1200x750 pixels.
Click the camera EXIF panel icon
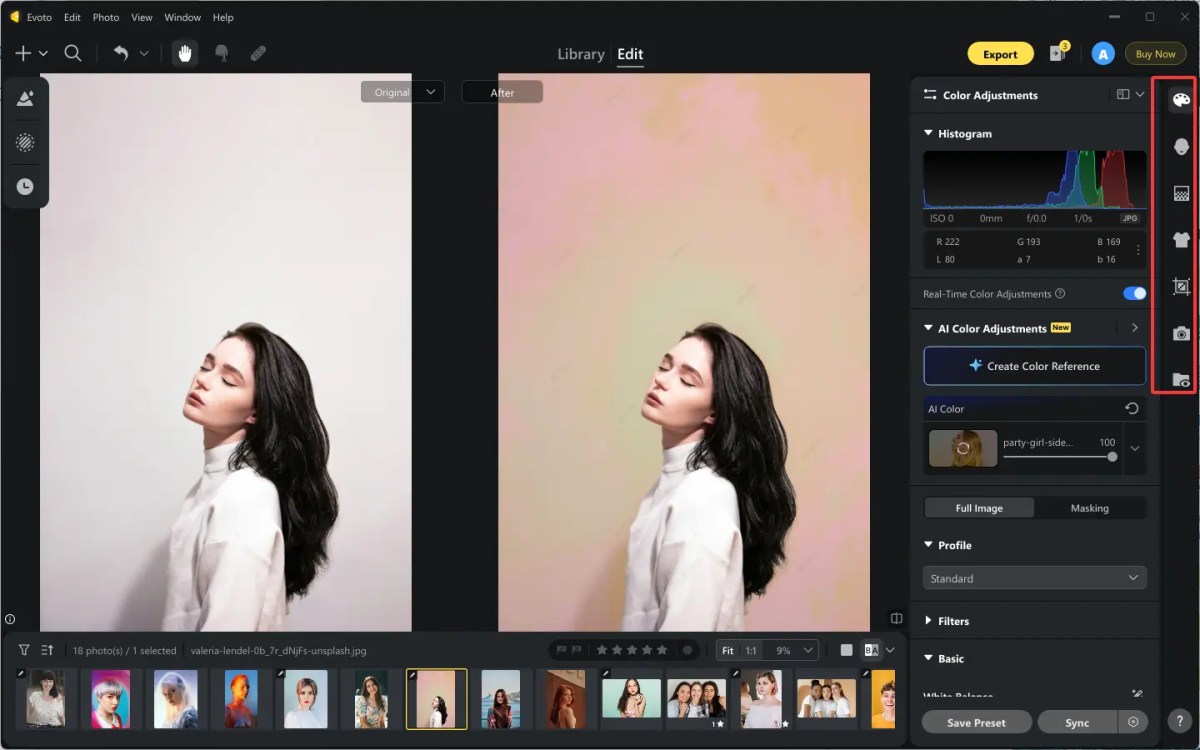point(1180,333)
